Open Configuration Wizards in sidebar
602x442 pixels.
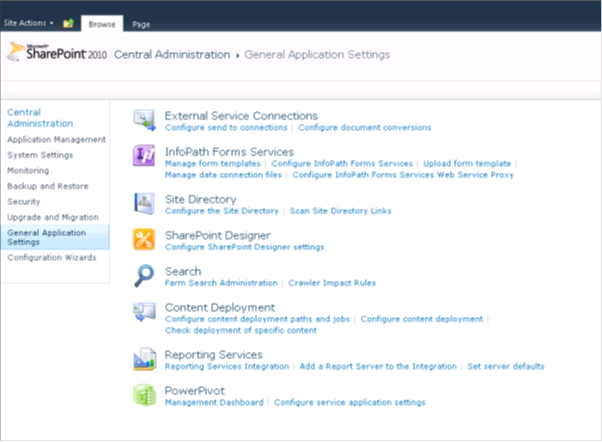coord(51,258)
